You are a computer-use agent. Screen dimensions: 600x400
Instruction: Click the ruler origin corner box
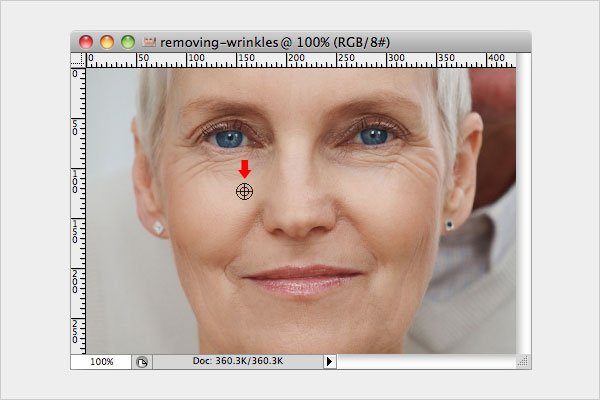[78, 60]
